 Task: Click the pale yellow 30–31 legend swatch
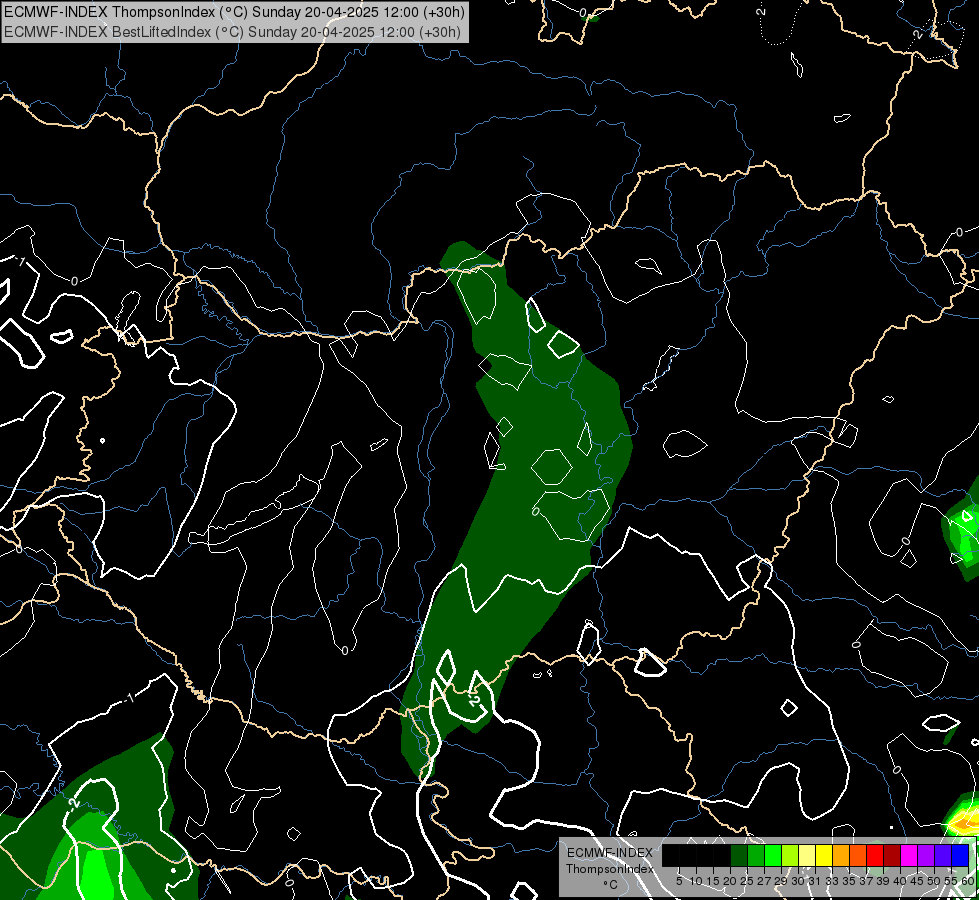tap(807, 855)
